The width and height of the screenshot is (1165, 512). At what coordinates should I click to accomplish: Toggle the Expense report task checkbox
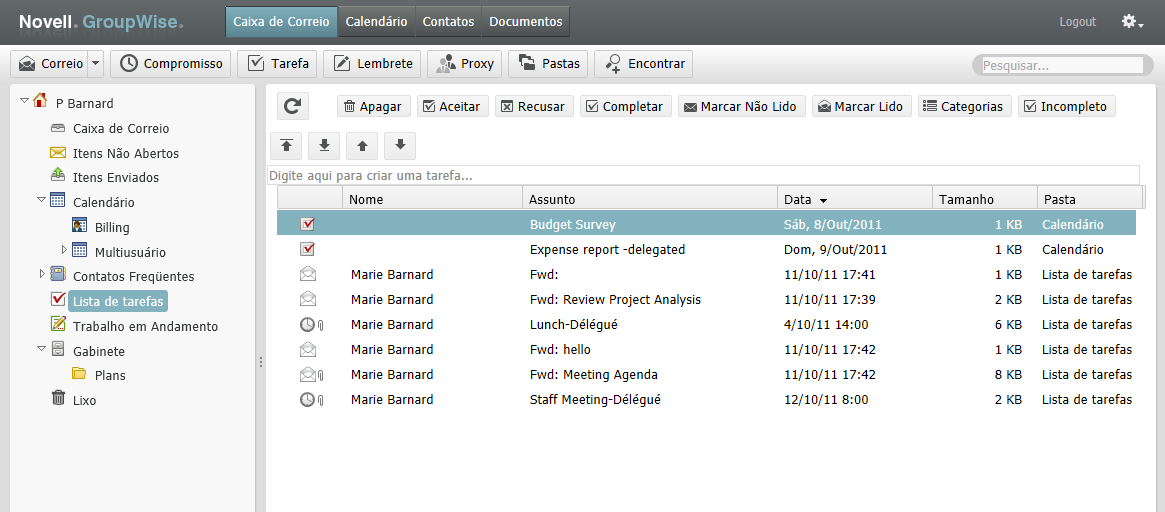click(308, 249)
